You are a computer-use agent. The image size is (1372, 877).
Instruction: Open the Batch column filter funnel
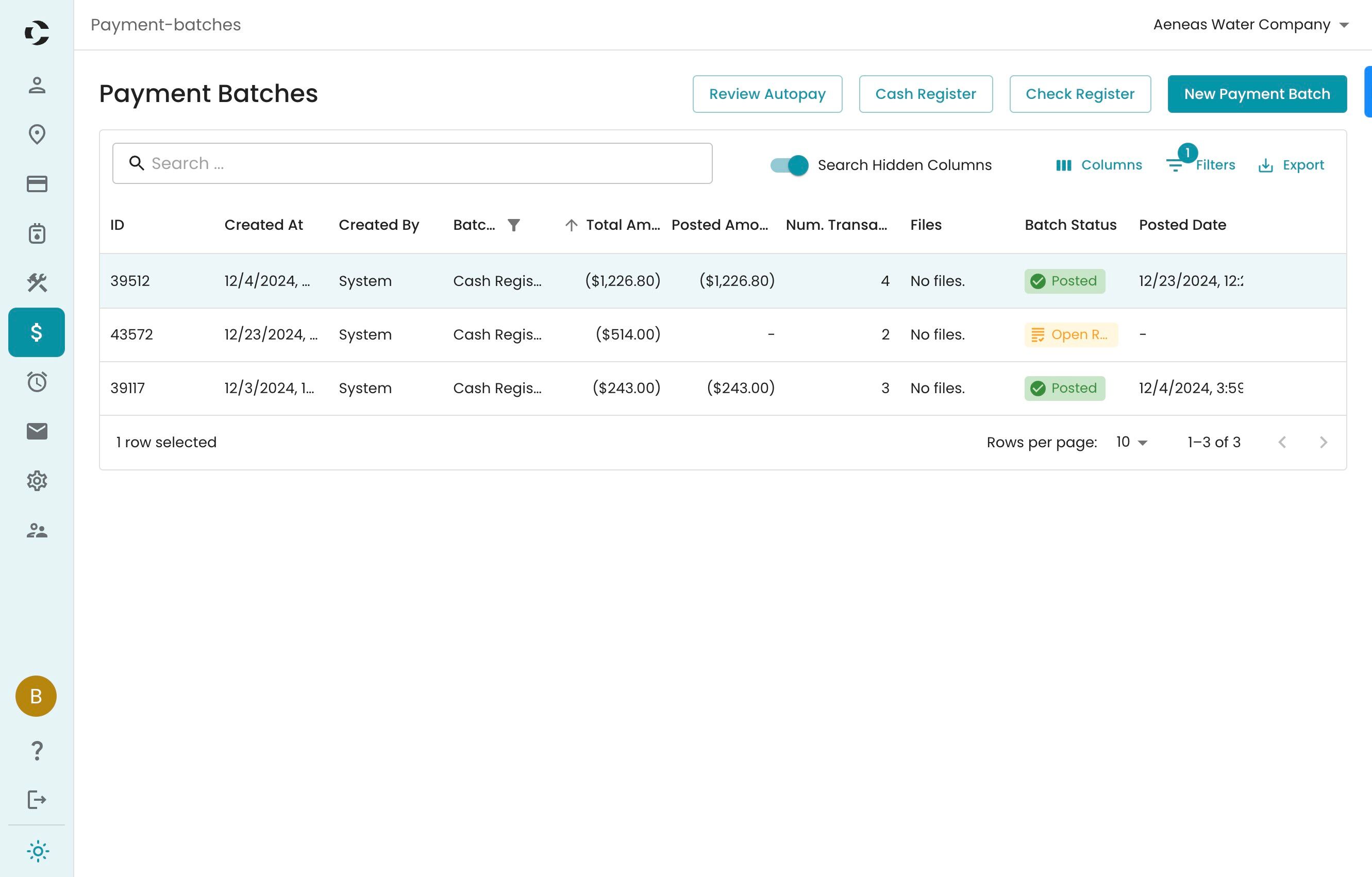click(513, 226)
